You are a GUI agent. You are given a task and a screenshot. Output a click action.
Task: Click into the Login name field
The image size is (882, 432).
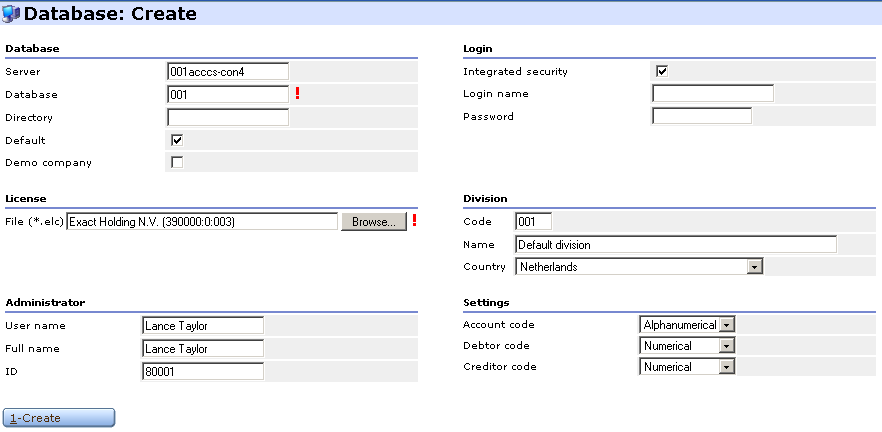[713, 93]
